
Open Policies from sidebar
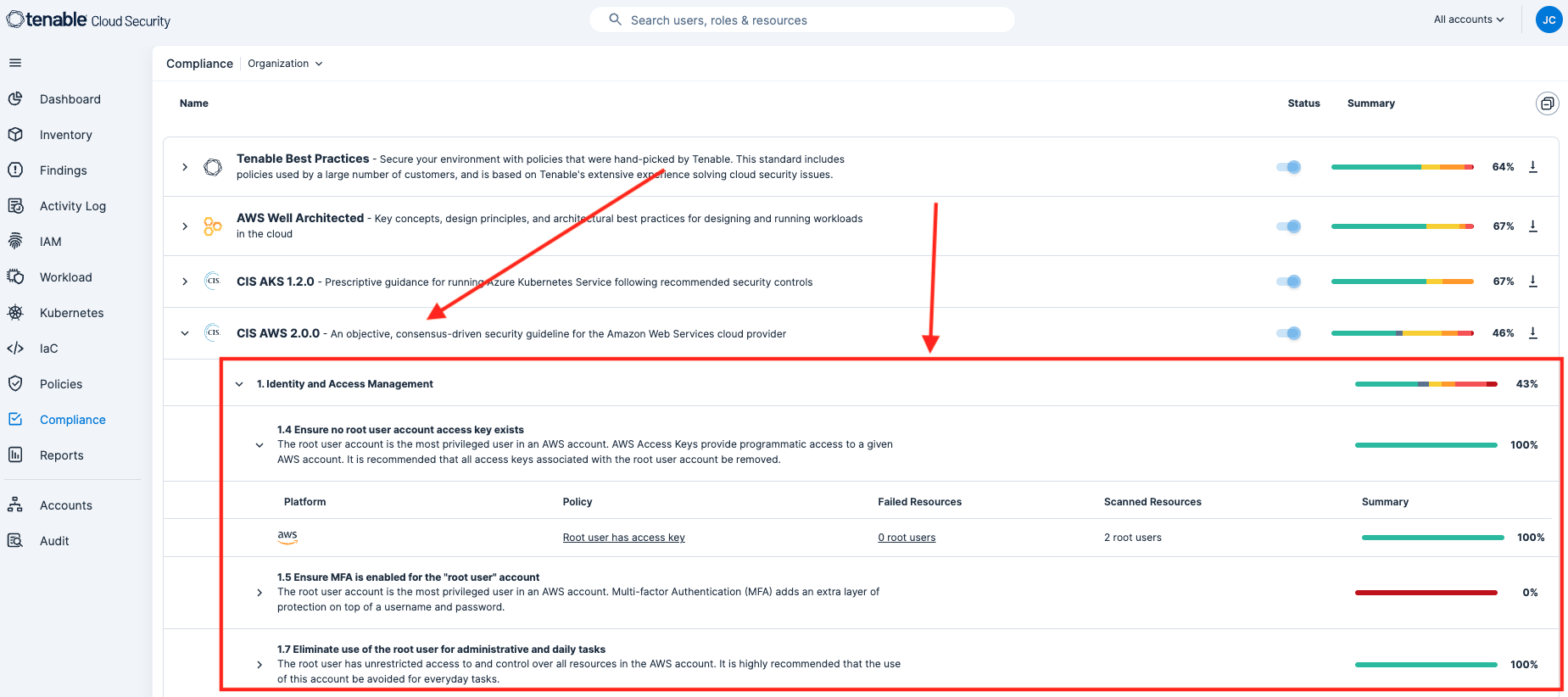(x=61, y=384)
